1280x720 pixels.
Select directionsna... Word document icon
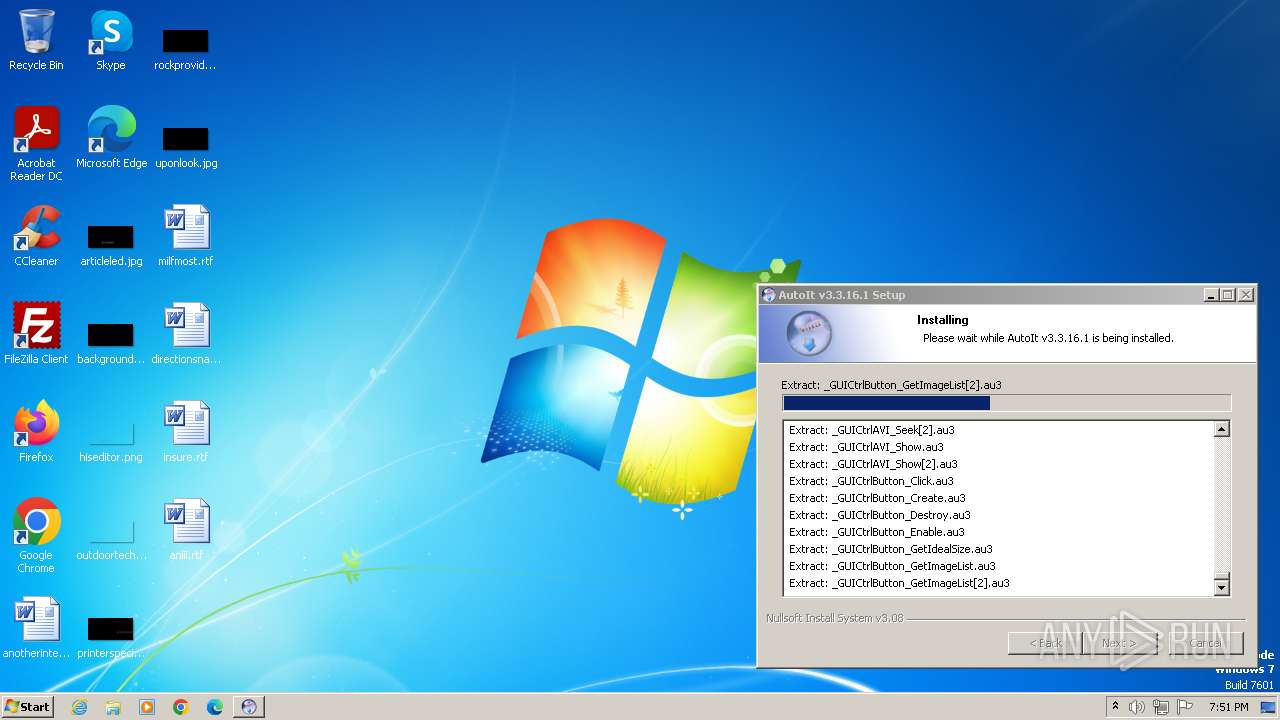coord(186,333)
